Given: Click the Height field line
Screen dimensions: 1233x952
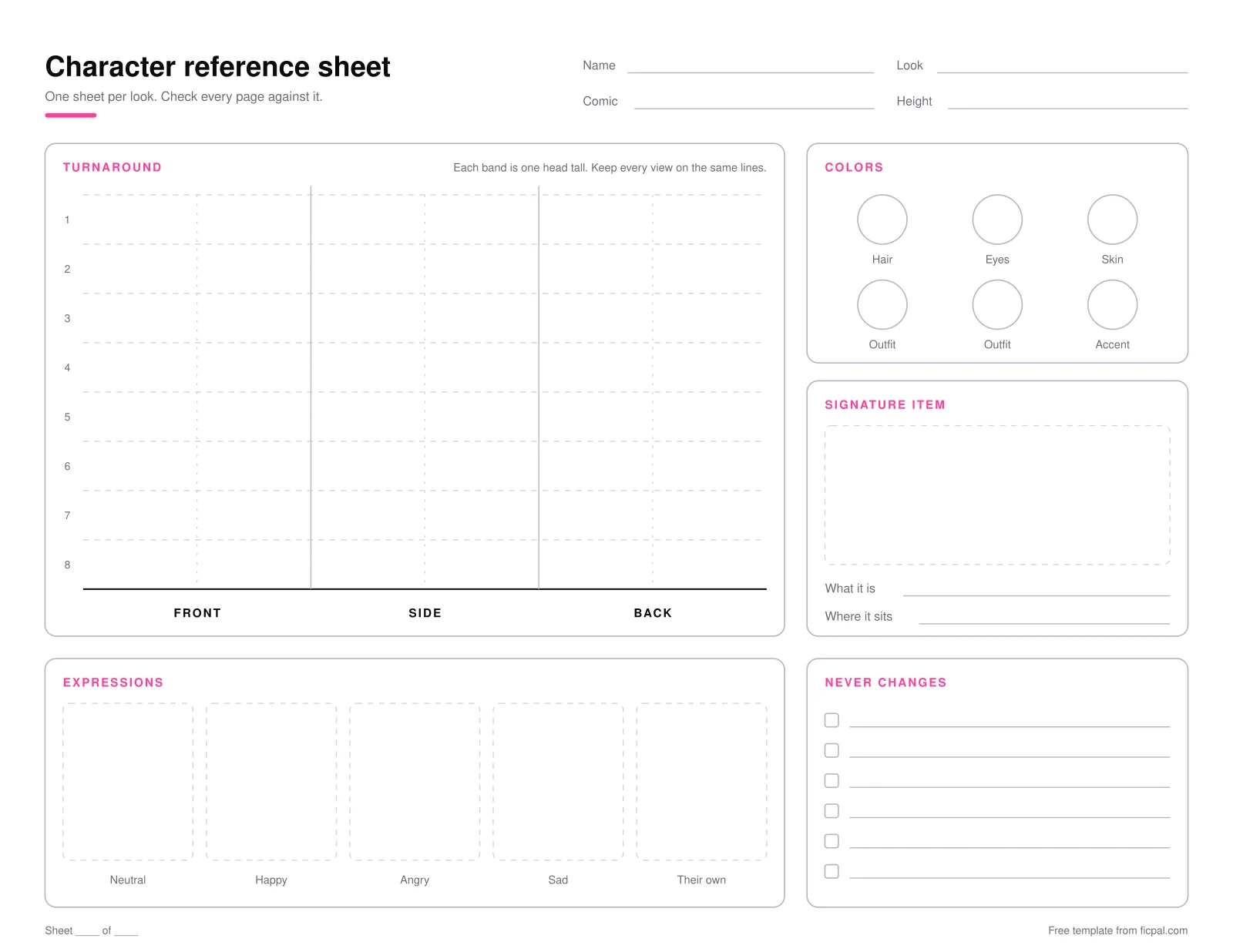Looking at the screenshot, I should coord(1067,107).
